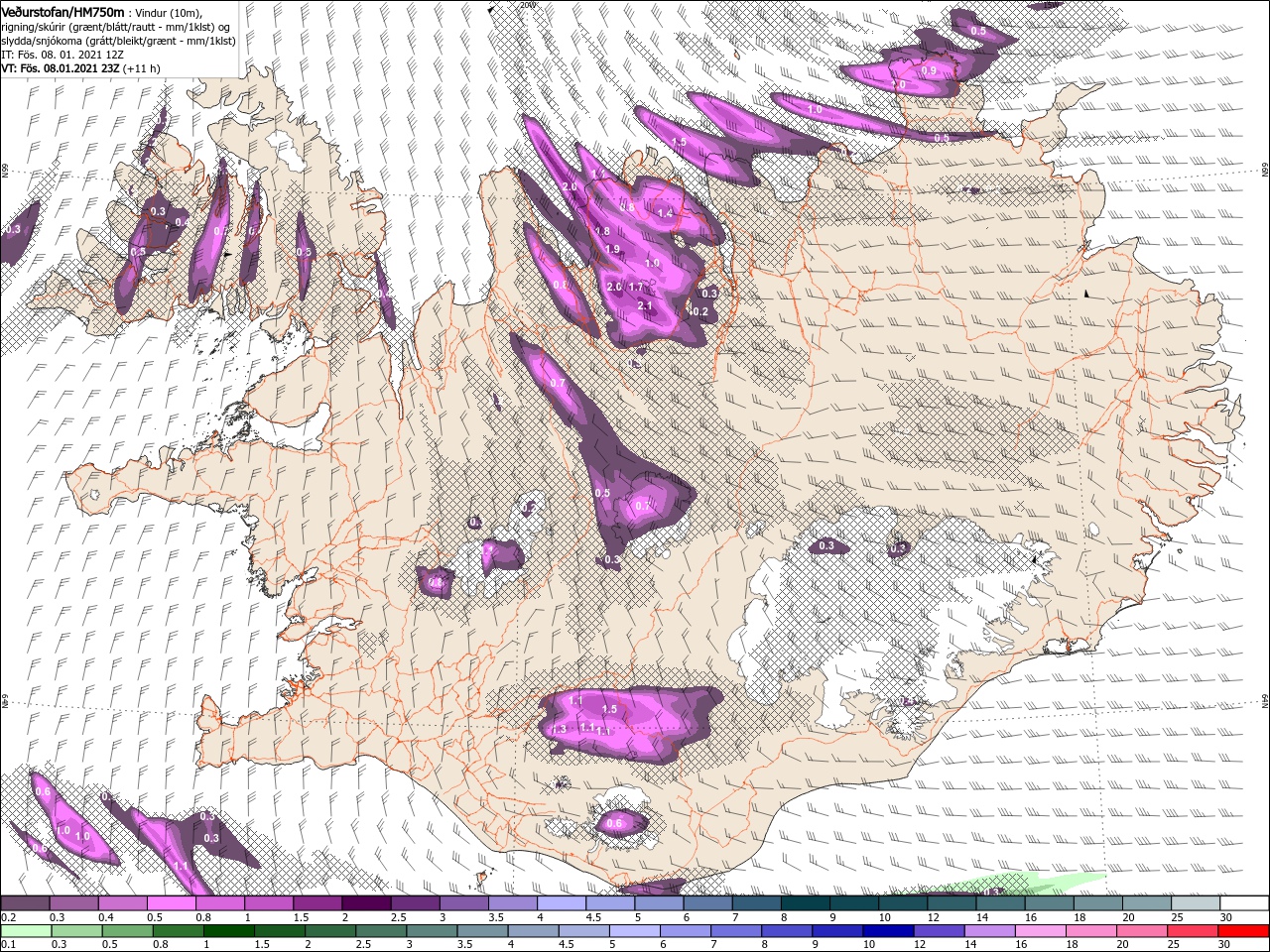
Task: Click the dark plum 2–2.5 swatch, upper legend row
Action: click(x=366, y=903)
